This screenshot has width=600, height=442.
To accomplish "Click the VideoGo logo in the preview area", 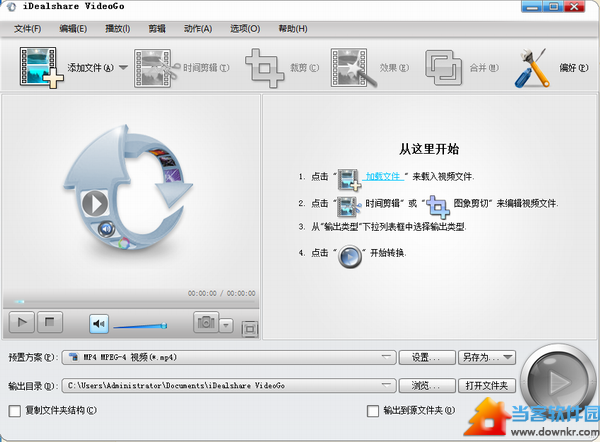I will pyautogui.click(x=128, y=187).
